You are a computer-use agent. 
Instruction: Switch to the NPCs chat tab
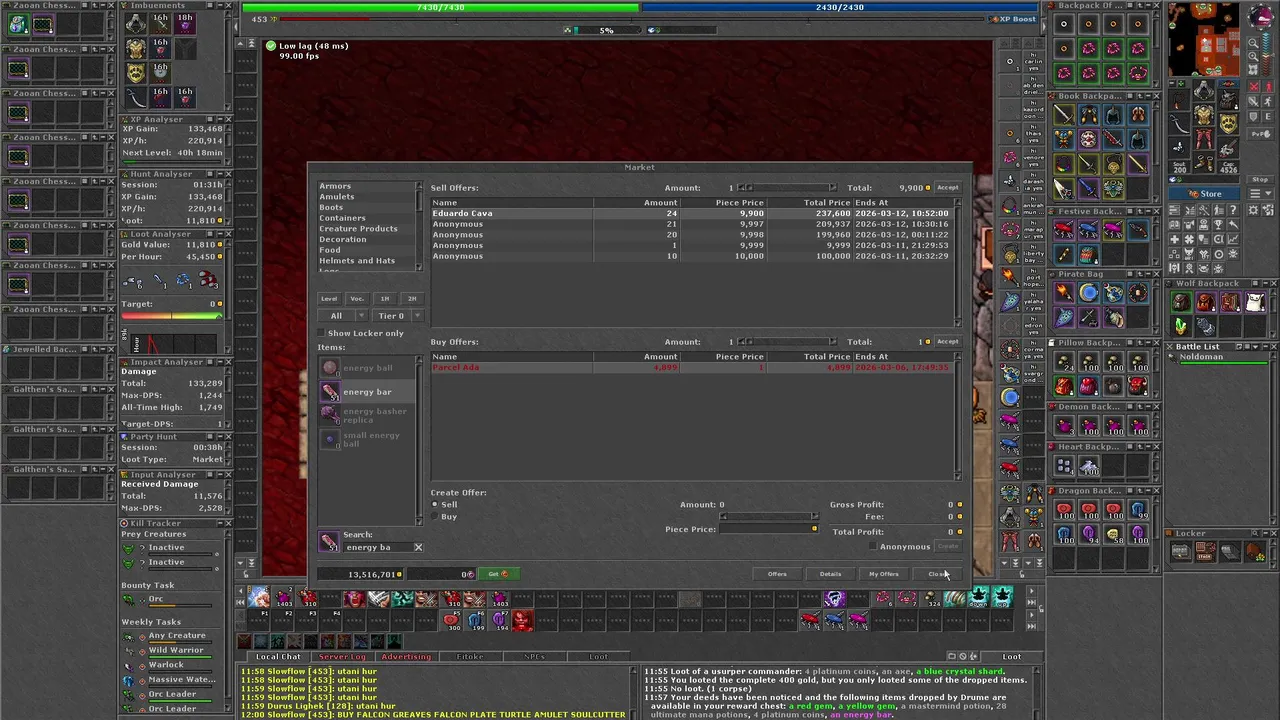(x=534, y=656)
